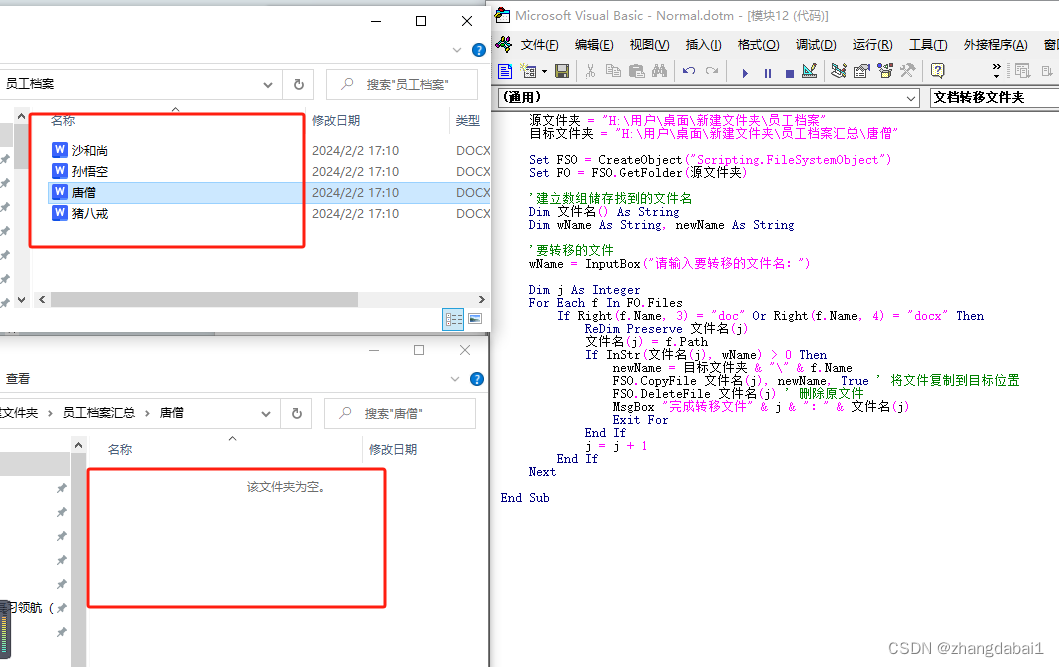Click 唐僧 breadcrumb segment
The width and height of the screenshot is (1059, 667).
tap(172, 412)
